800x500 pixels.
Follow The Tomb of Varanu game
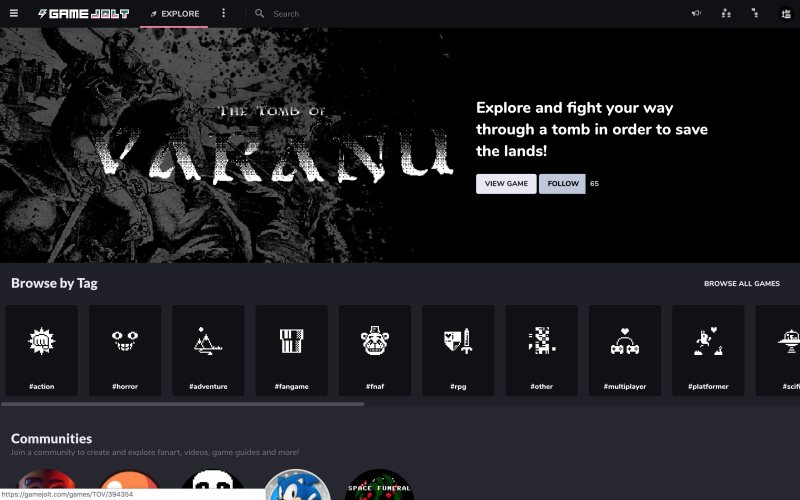tap(562, 184)
